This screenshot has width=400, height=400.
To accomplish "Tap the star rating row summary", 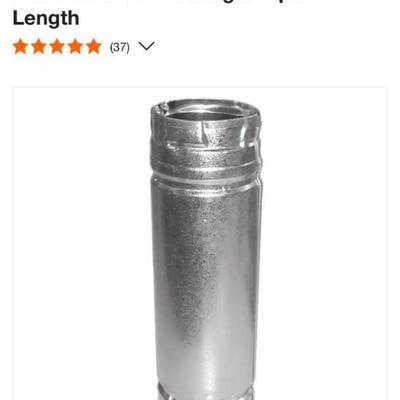I will (x=84, y=46).
